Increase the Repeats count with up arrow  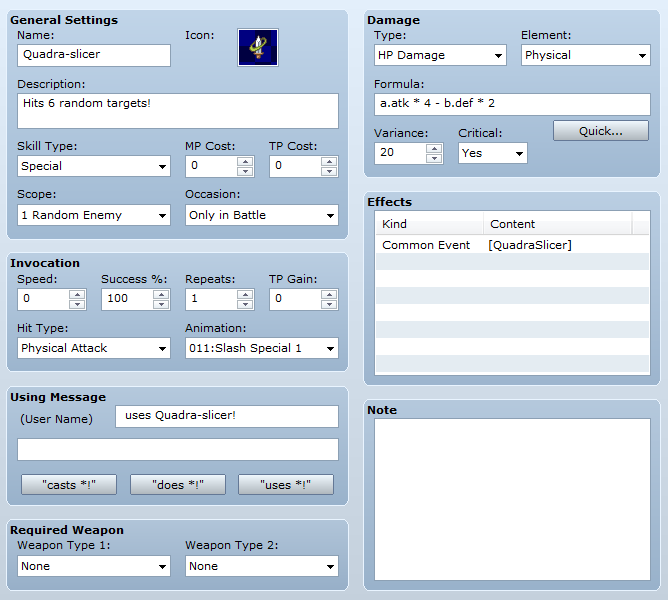click(x=245, y=294)
